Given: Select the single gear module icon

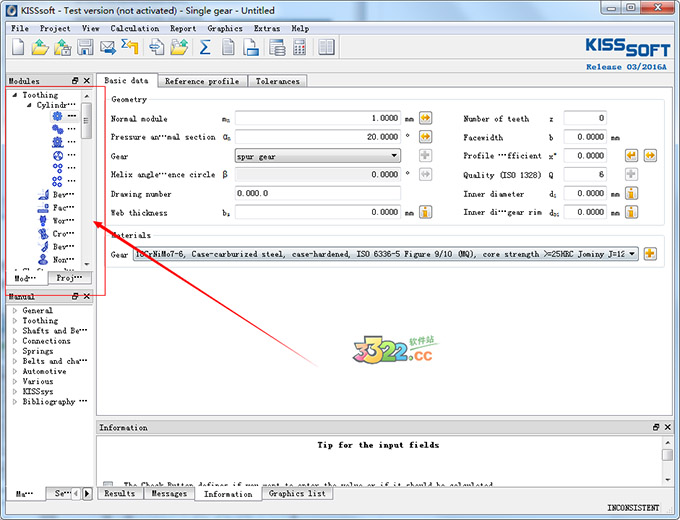Looking at the screenshot, I should [x=57, y=116].
